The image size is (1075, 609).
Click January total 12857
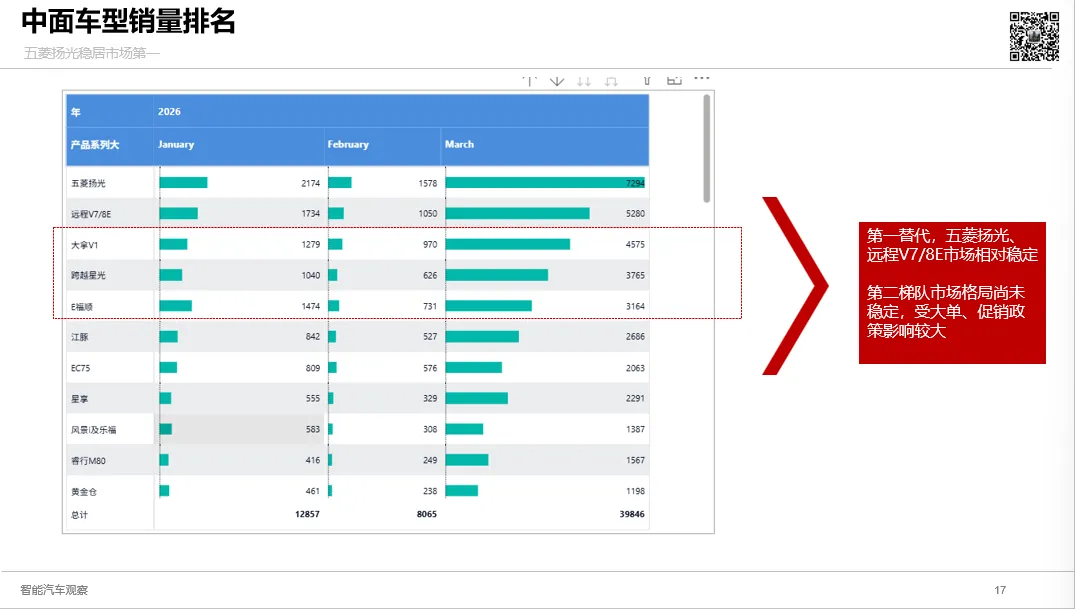pyautogui.click(x=307, y=514)
